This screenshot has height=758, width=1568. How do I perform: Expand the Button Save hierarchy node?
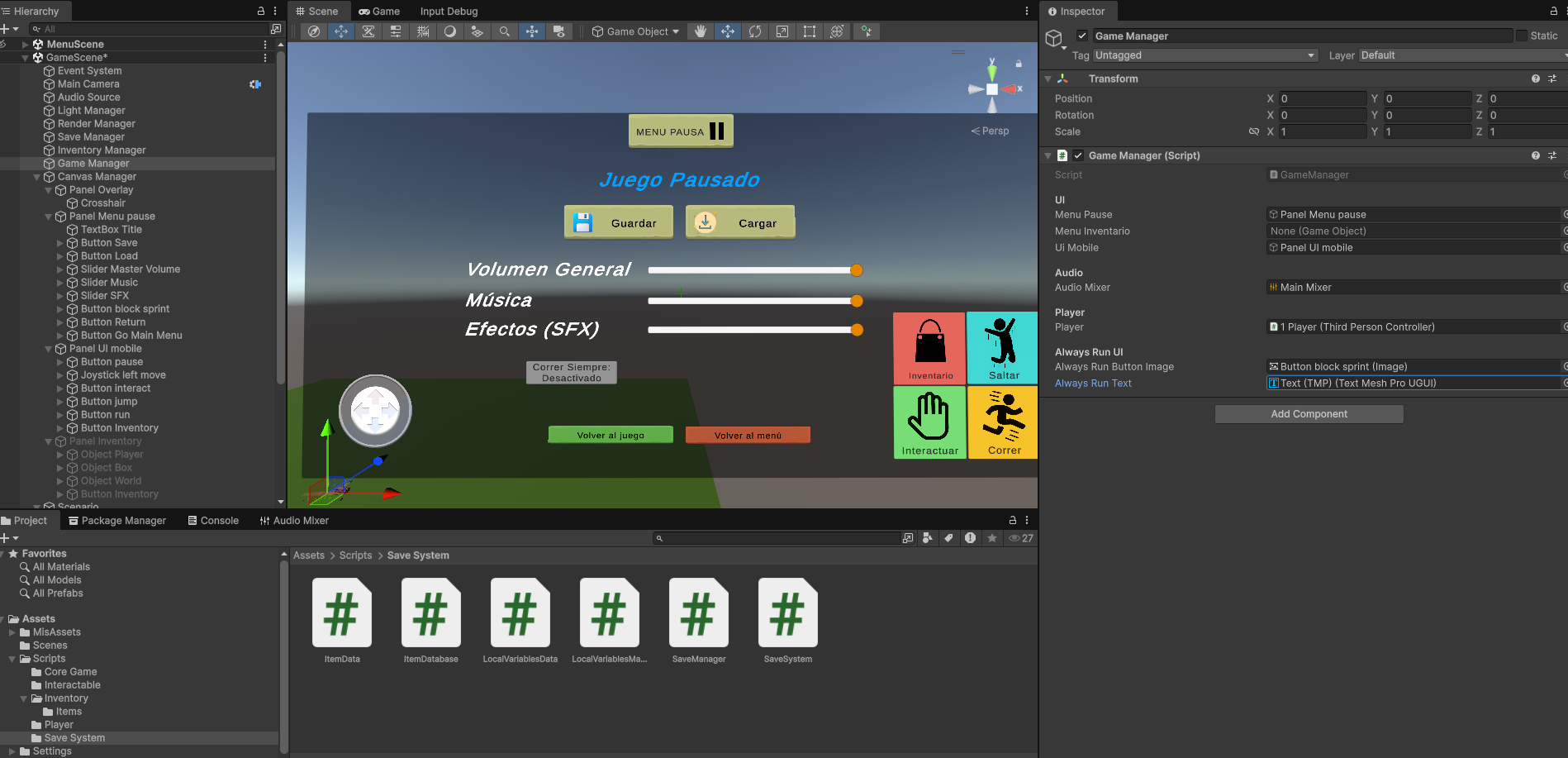pyautogui.click(x=59, y=243)
